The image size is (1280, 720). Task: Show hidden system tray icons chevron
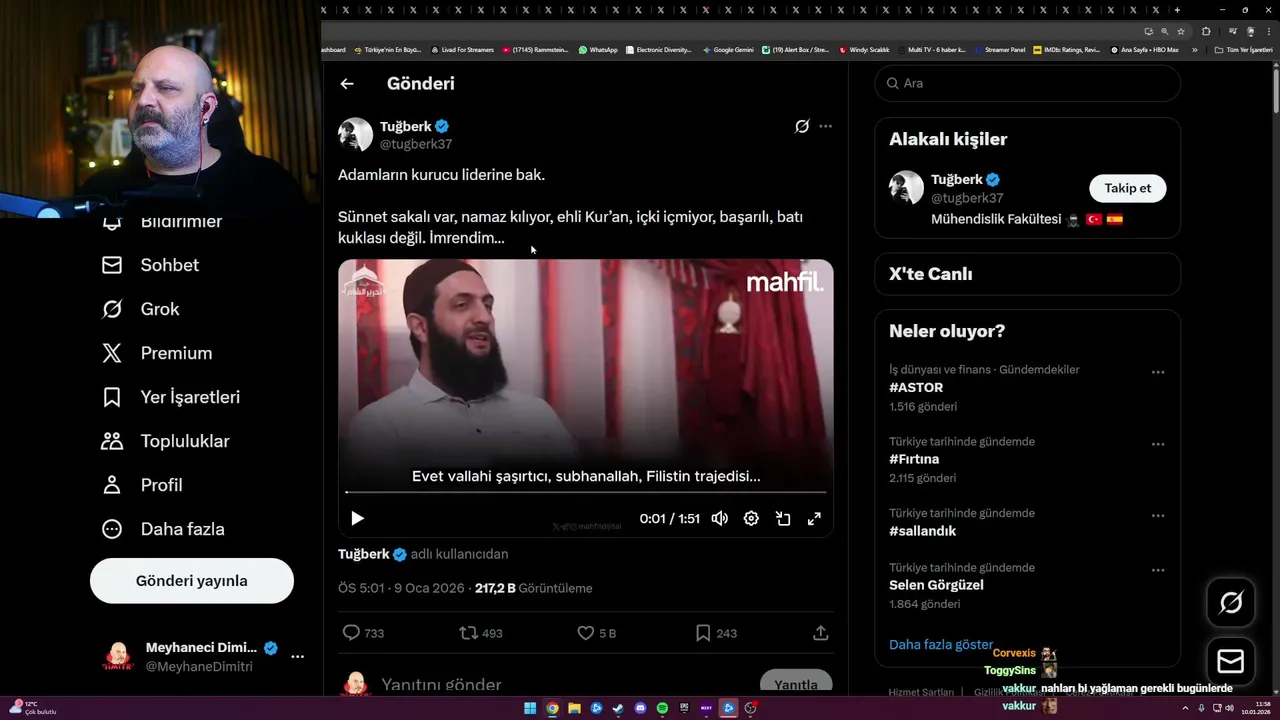click(1187, 708)
